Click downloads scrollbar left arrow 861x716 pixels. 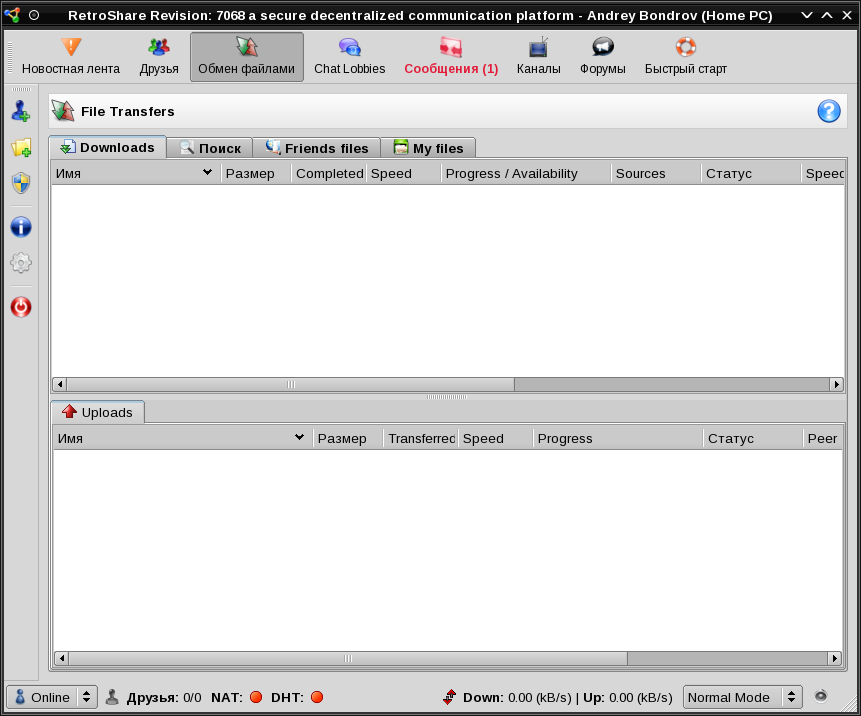point(59,384)
